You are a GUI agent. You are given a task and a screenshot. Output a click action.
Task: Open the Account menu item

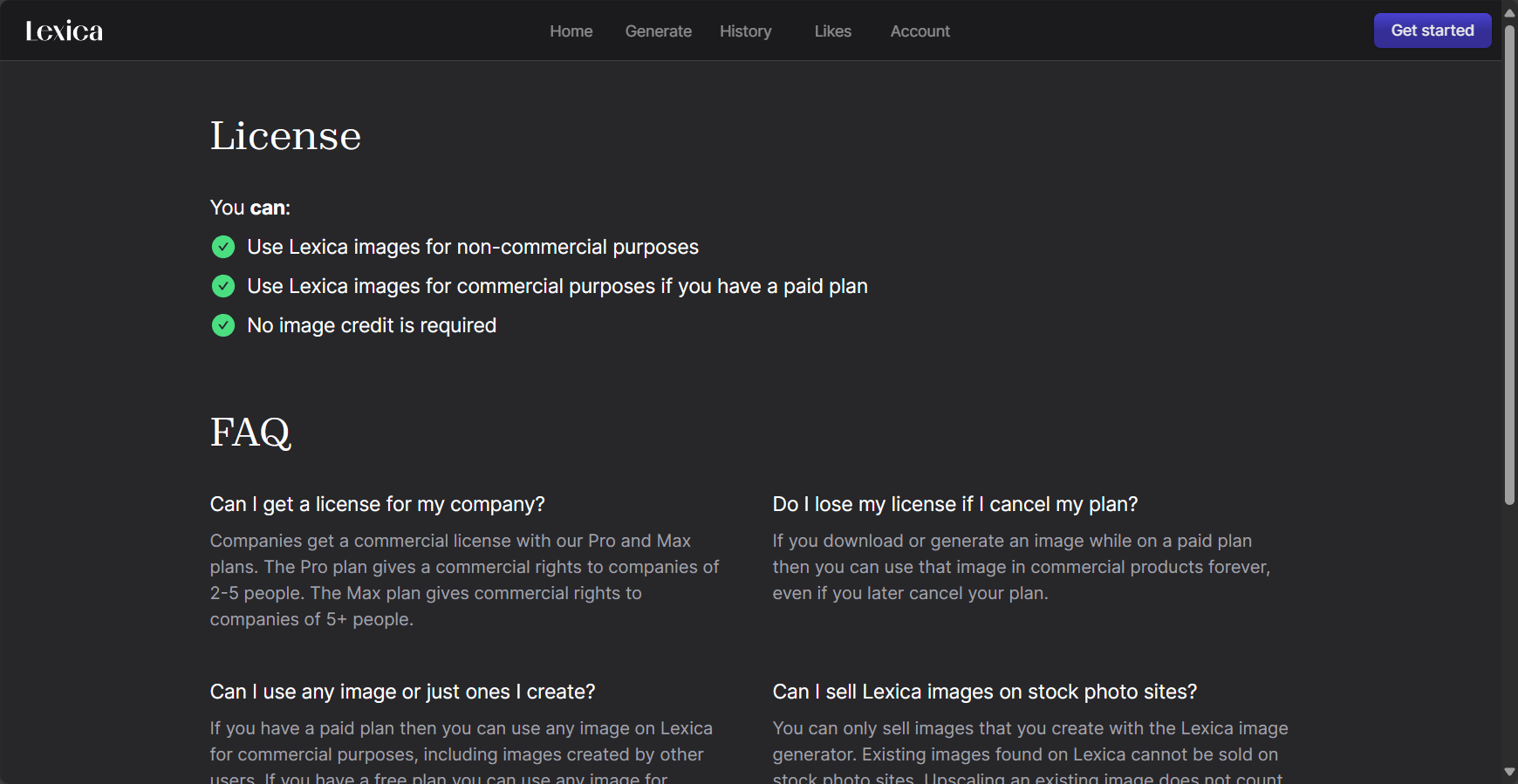coord(920,31)
